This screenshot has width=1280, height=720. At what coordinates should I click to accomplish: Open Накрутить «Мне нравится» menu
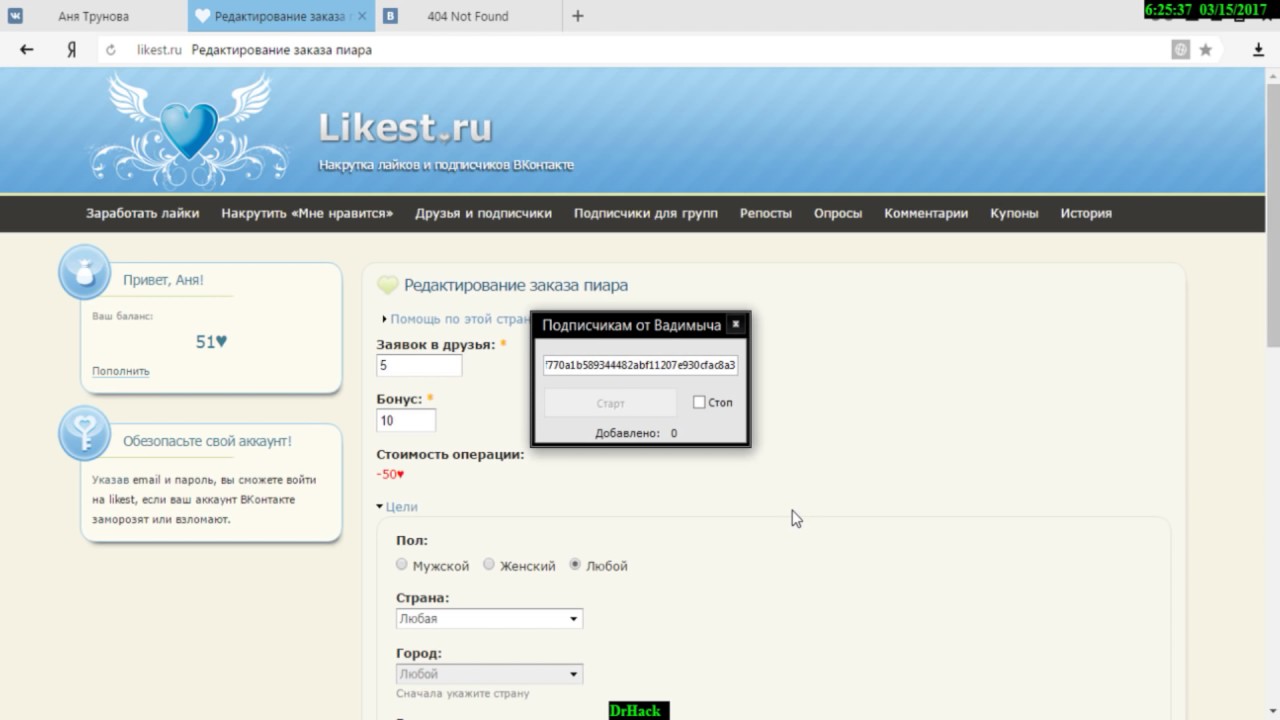307,213
